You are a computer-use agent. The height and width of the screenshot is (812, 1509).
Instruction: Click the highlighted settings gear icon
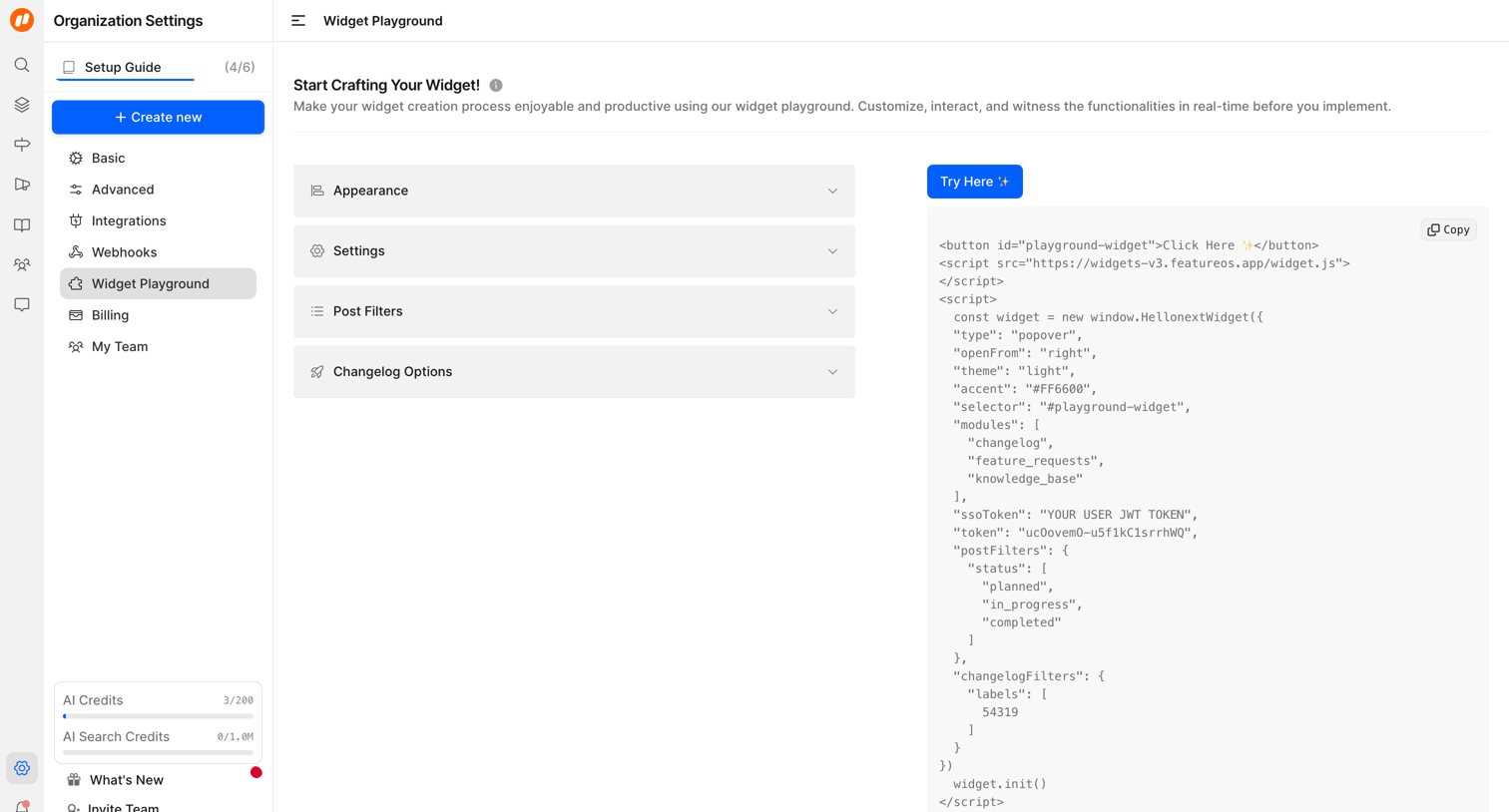point(22,768)
